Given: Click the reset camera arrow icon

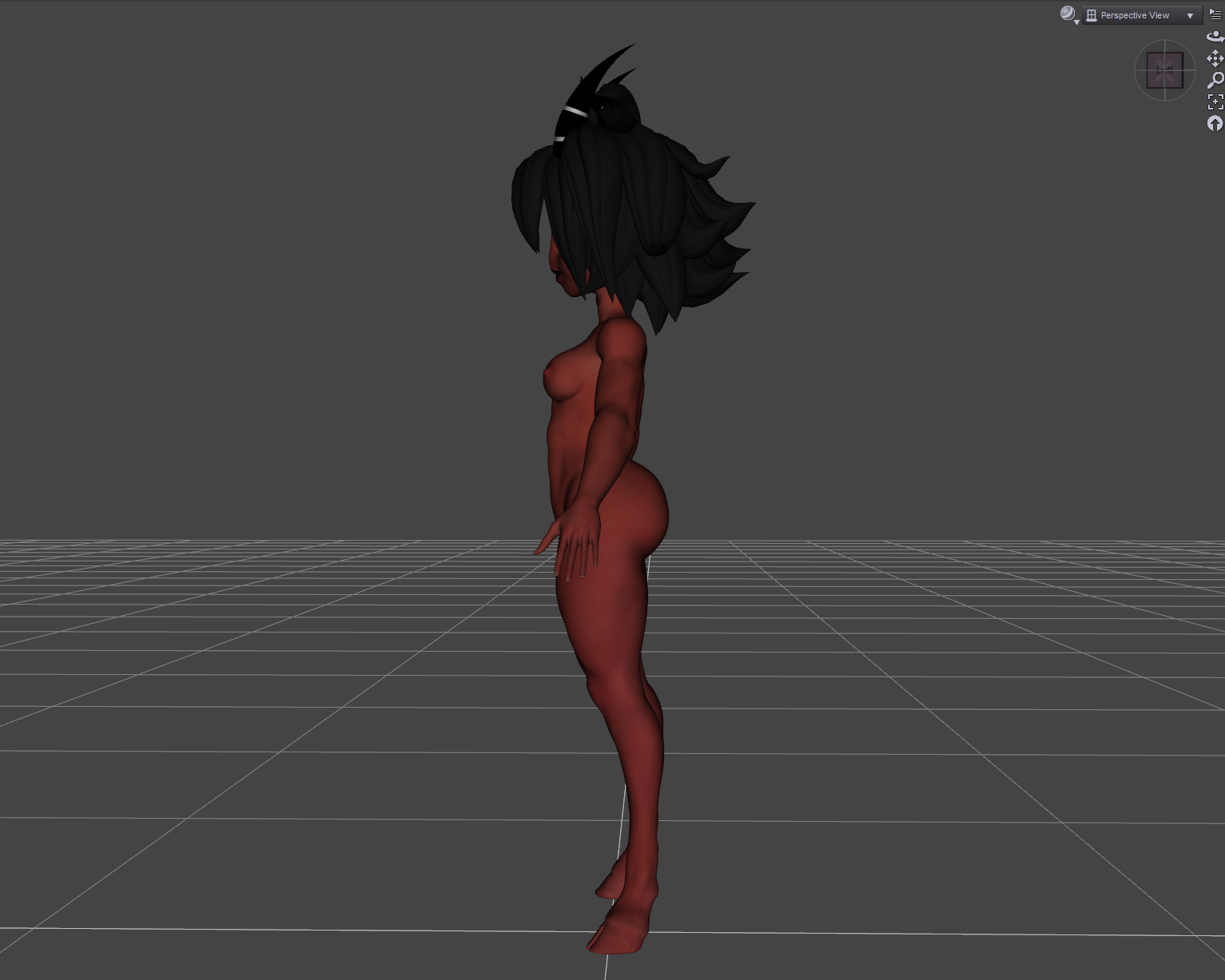Looking at the screenshot, I should pyautogui.click(x=1215, y=123).
